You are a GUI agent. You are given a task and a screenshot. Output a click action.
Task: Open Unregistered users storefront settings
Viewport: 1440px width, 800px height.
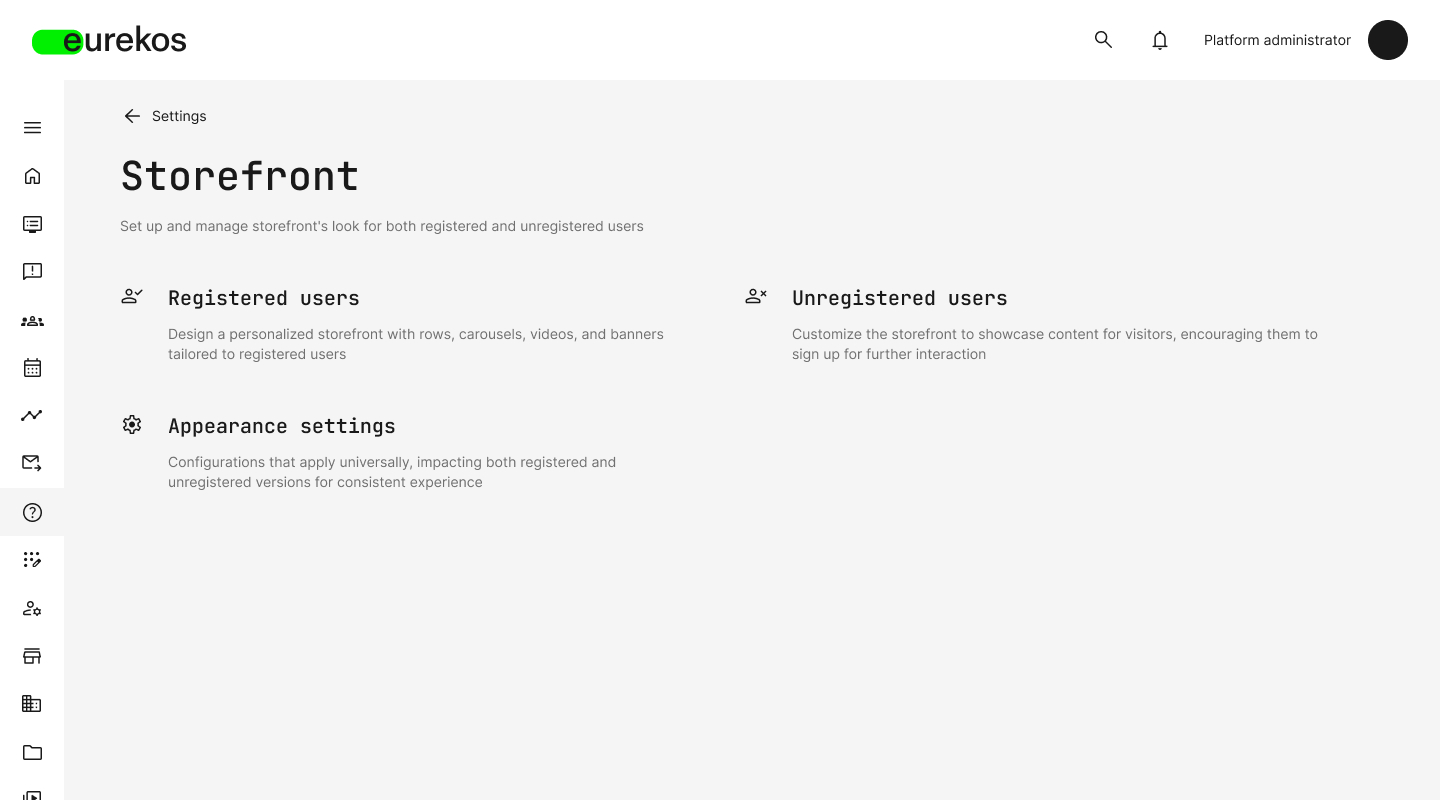click(x=899, y=298)
